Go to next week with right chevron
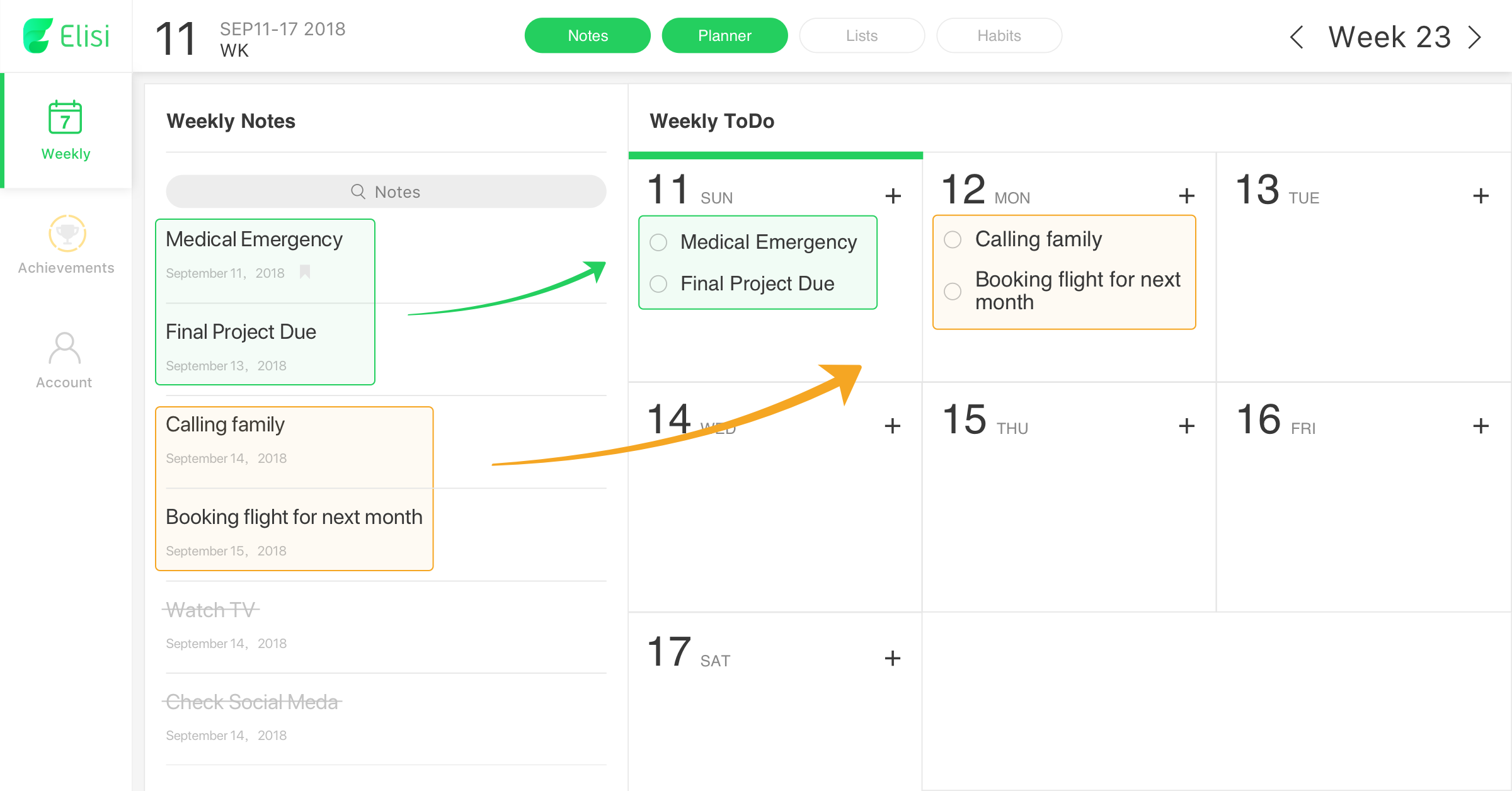This screenshot has height=791, width=1512. (x=1475, y=37)
